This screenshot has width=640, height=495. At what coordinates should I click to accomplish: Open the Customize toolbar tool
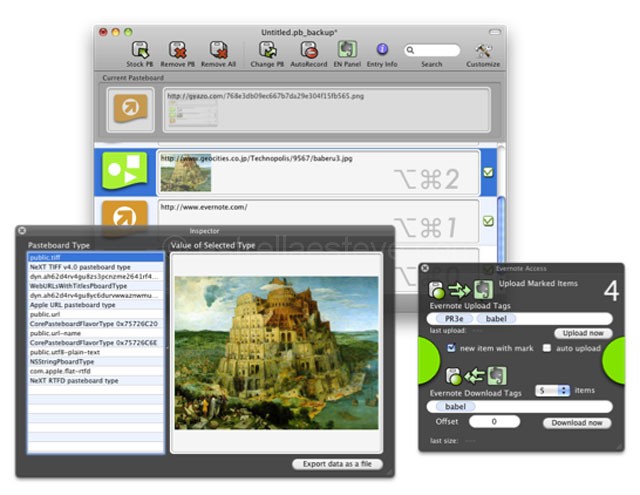tap(483, 51)
